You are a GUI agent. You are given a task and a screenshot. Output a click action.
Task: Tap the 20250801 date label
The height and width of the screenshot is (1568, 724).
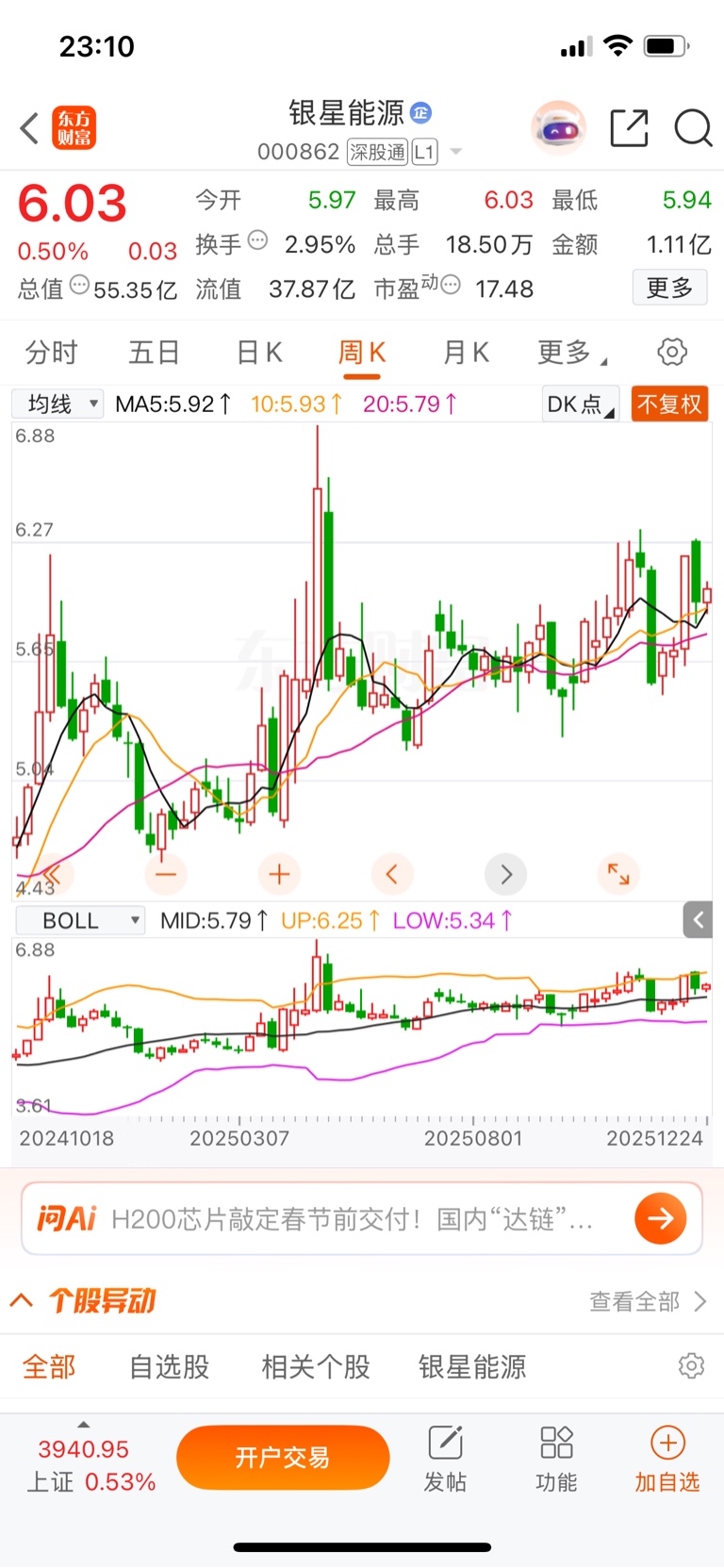pyautogui.click(x=472, y=1138)
